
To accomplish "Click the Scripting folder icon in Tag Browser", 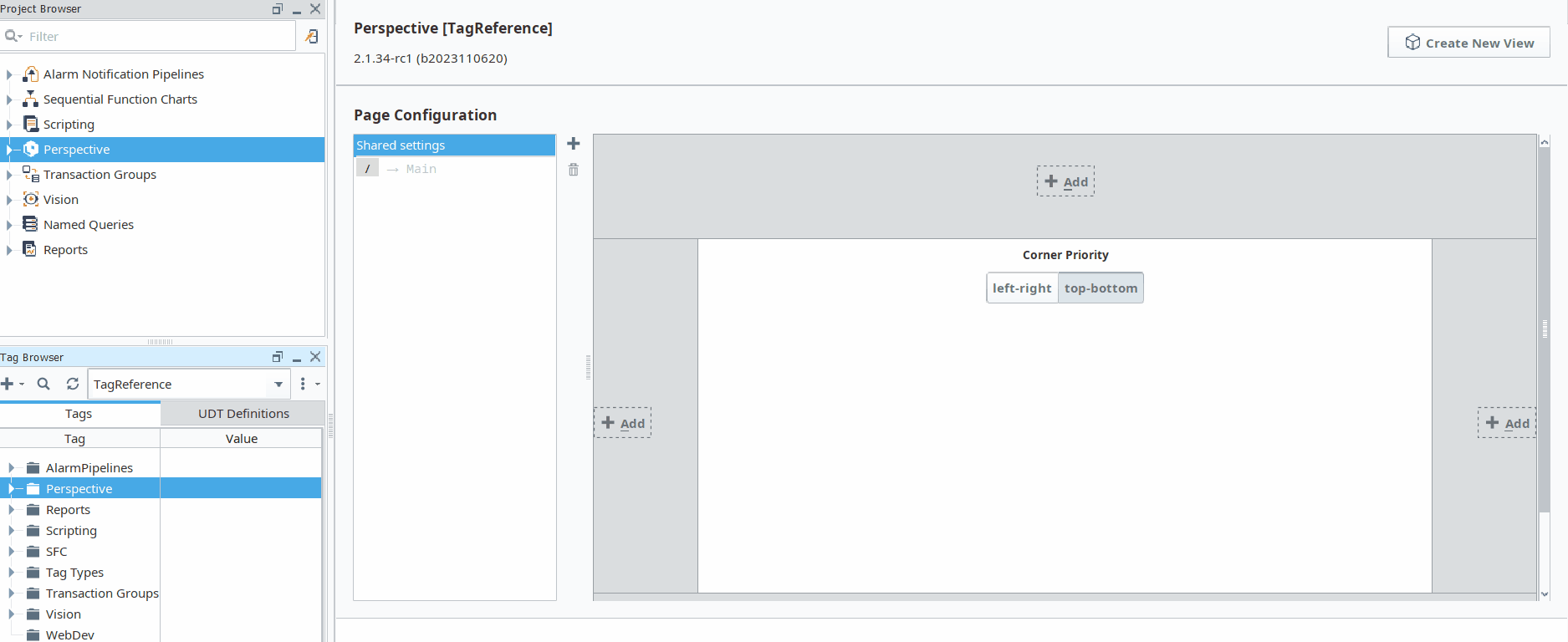I will click(x=33, y=531).
